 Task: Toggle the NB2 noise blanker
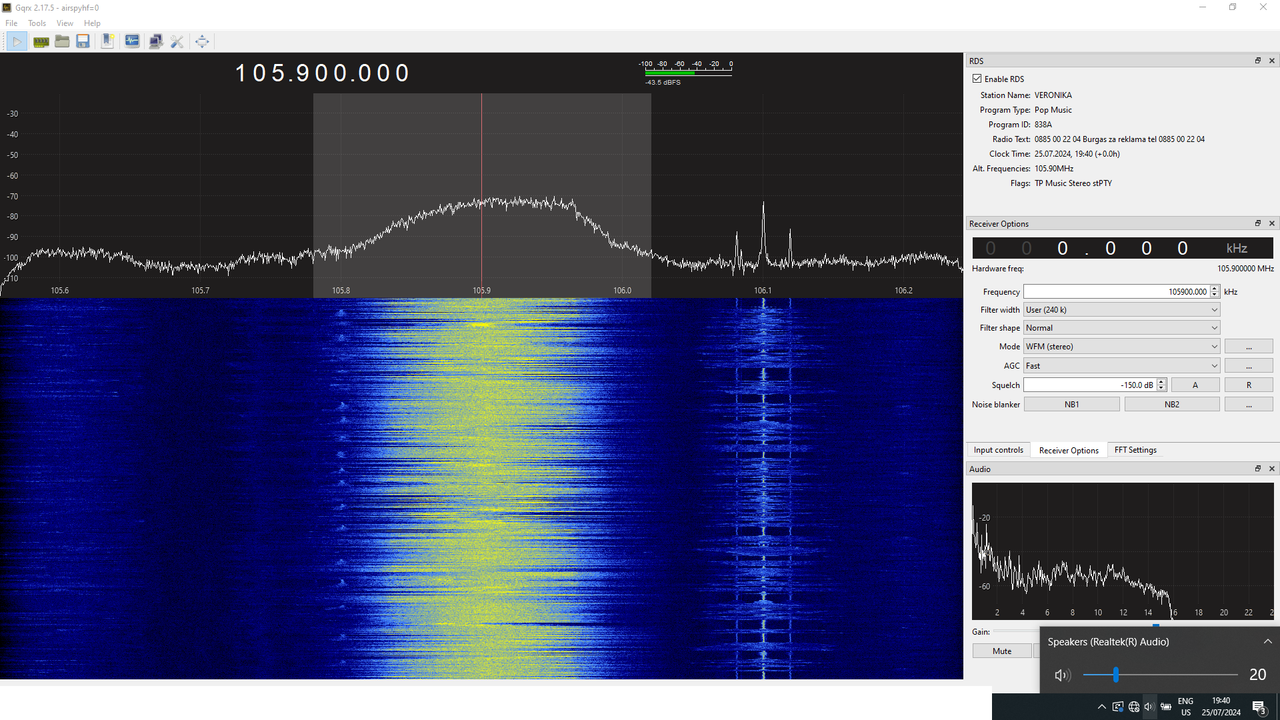1172,404
